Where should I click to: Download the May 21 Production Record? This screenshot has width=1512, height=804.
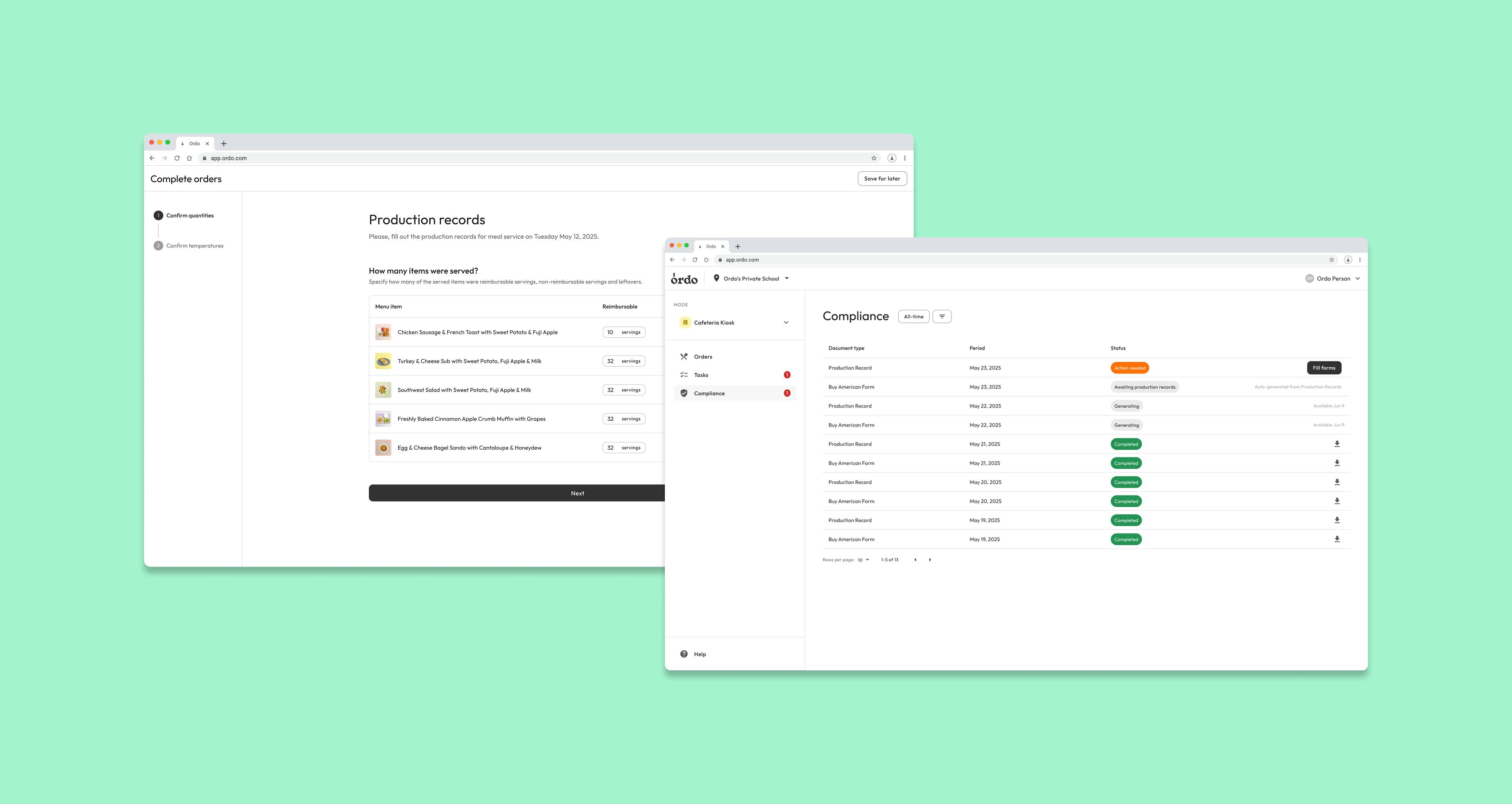[1336, 444]
